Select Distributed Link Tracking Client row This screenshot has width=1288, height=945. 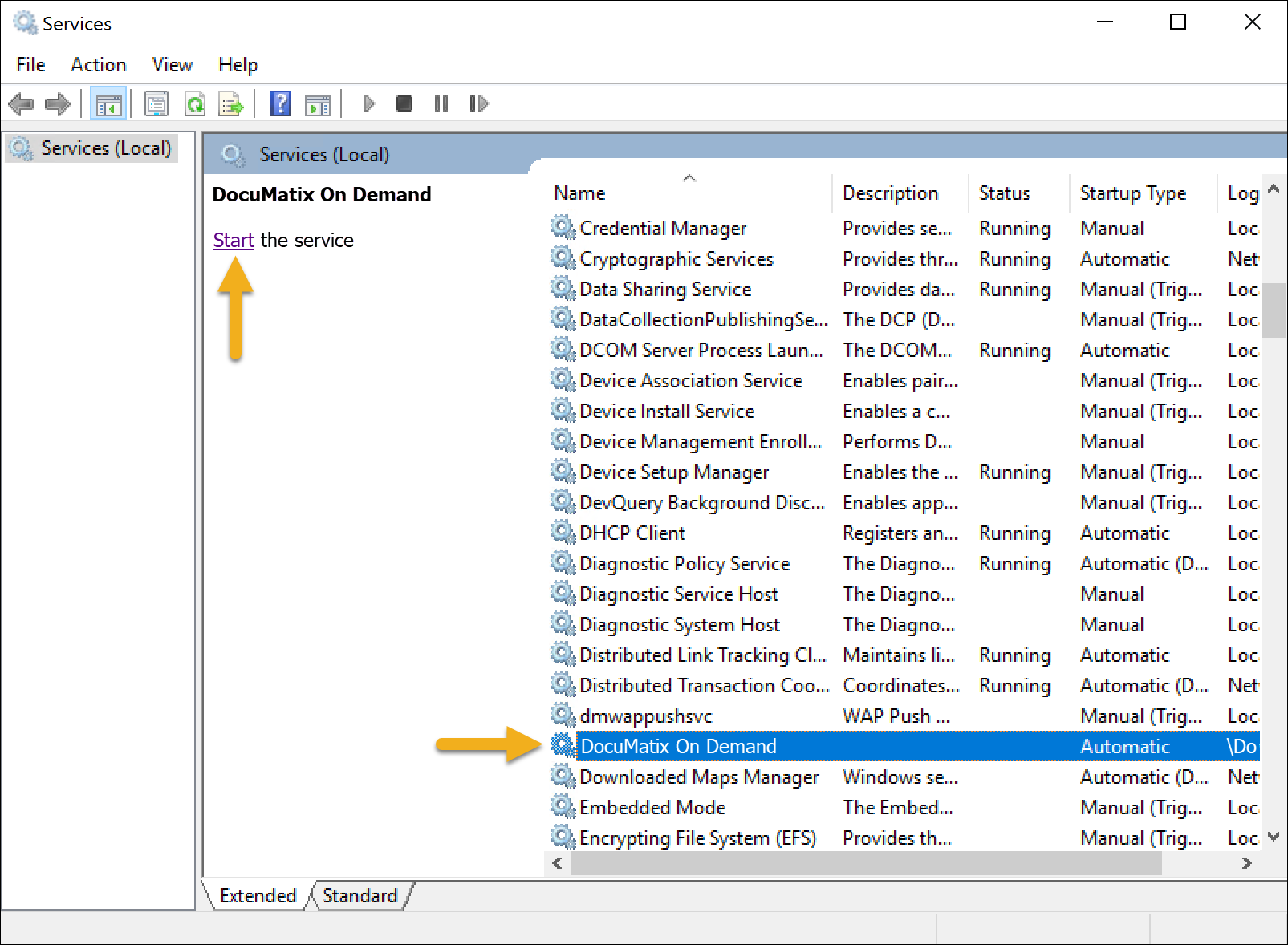coord(904,655)
